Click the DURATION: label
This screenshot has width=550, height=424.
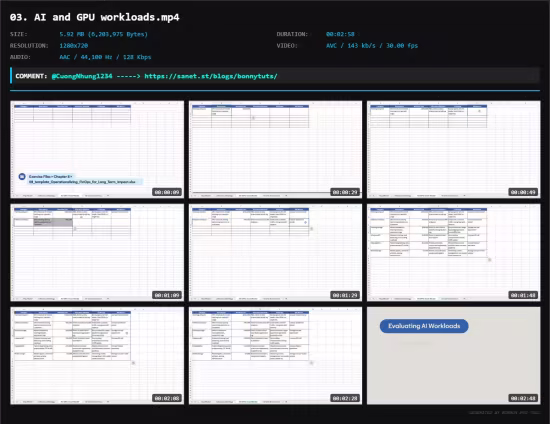292,34
